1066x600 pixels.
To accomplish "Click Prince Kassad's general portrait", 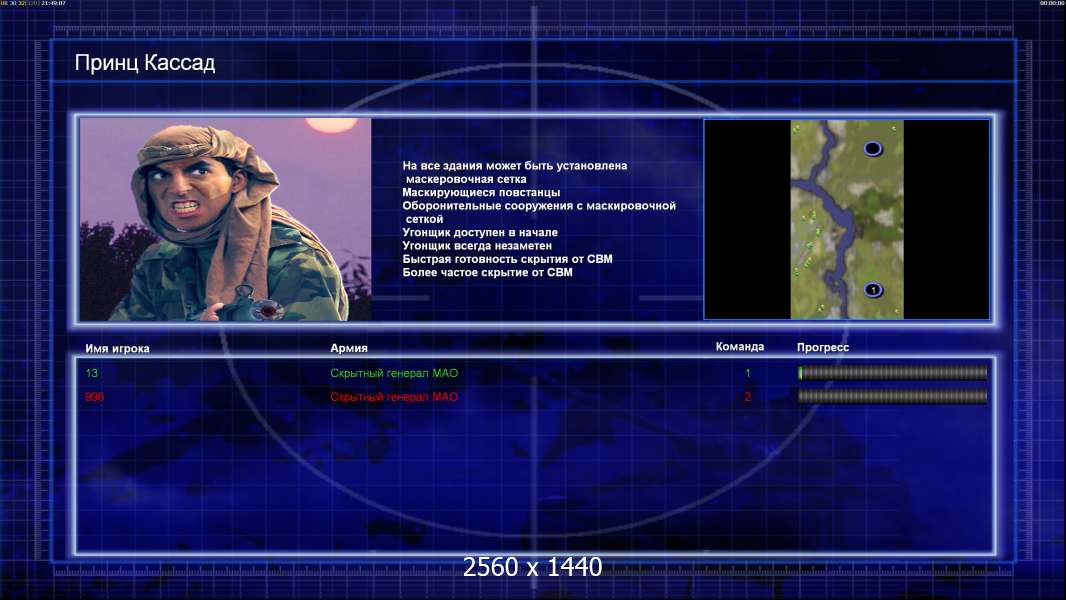I will point(226,219).
